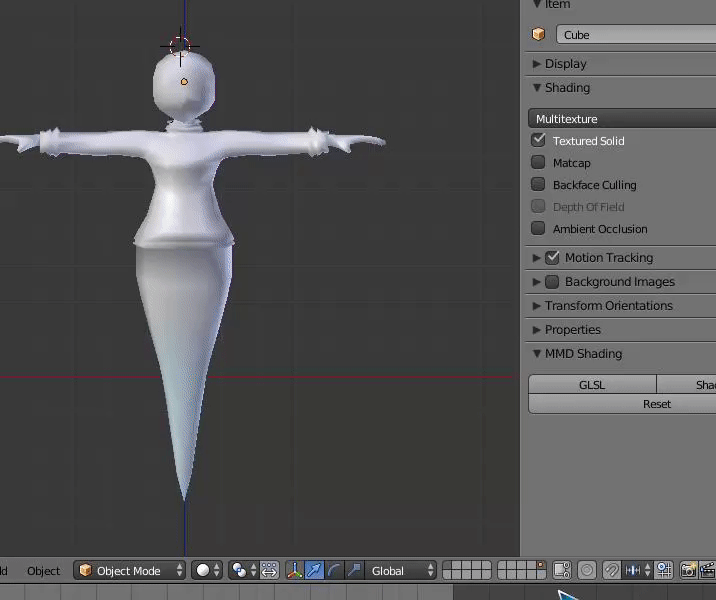
Task: Enable the Matcap checkbox
Action: pyautogui.click(x=539, y=163)
